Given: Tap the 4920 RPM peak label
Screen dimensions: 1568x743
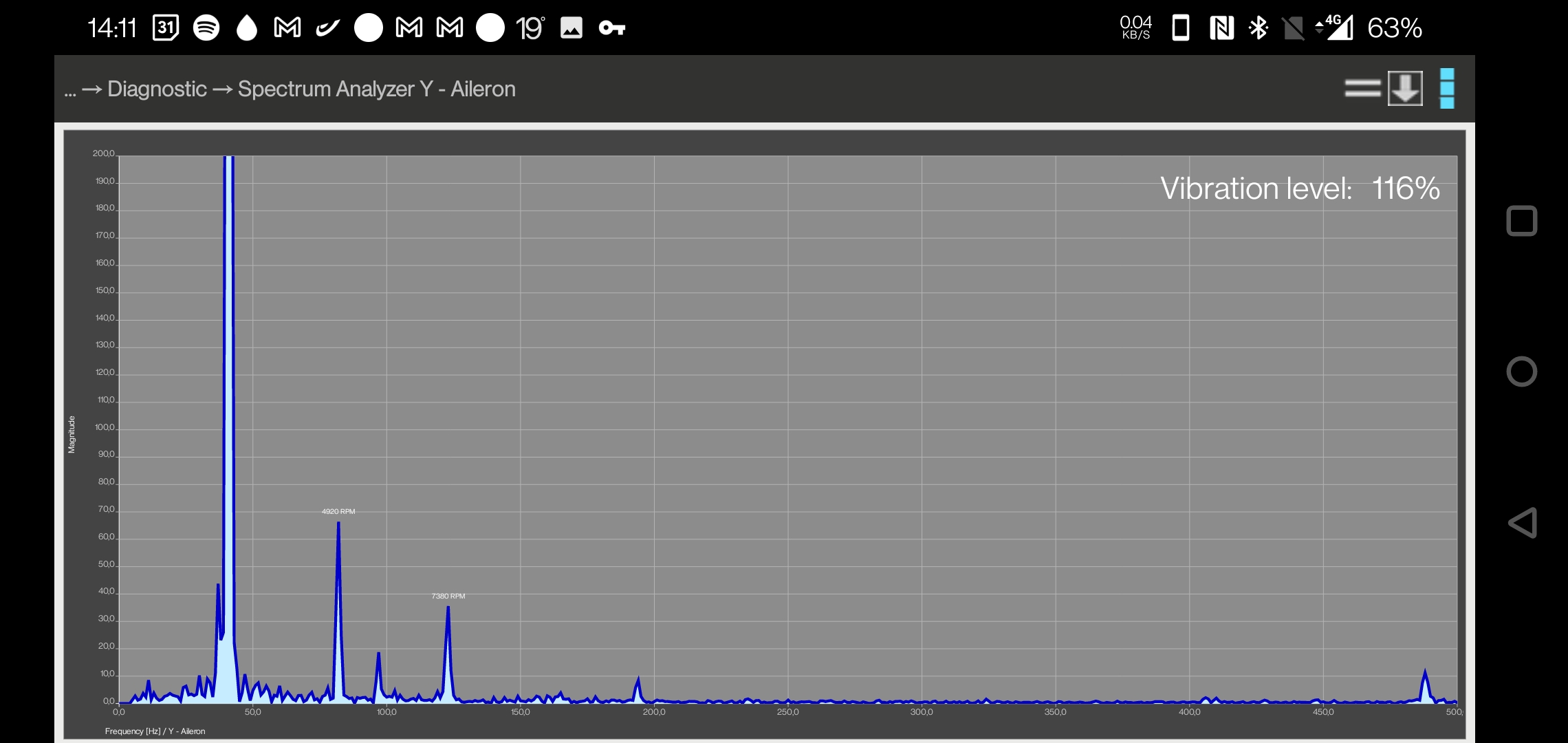Looking at the screenshot, I should pyautogui.click(x=338, y=511).
